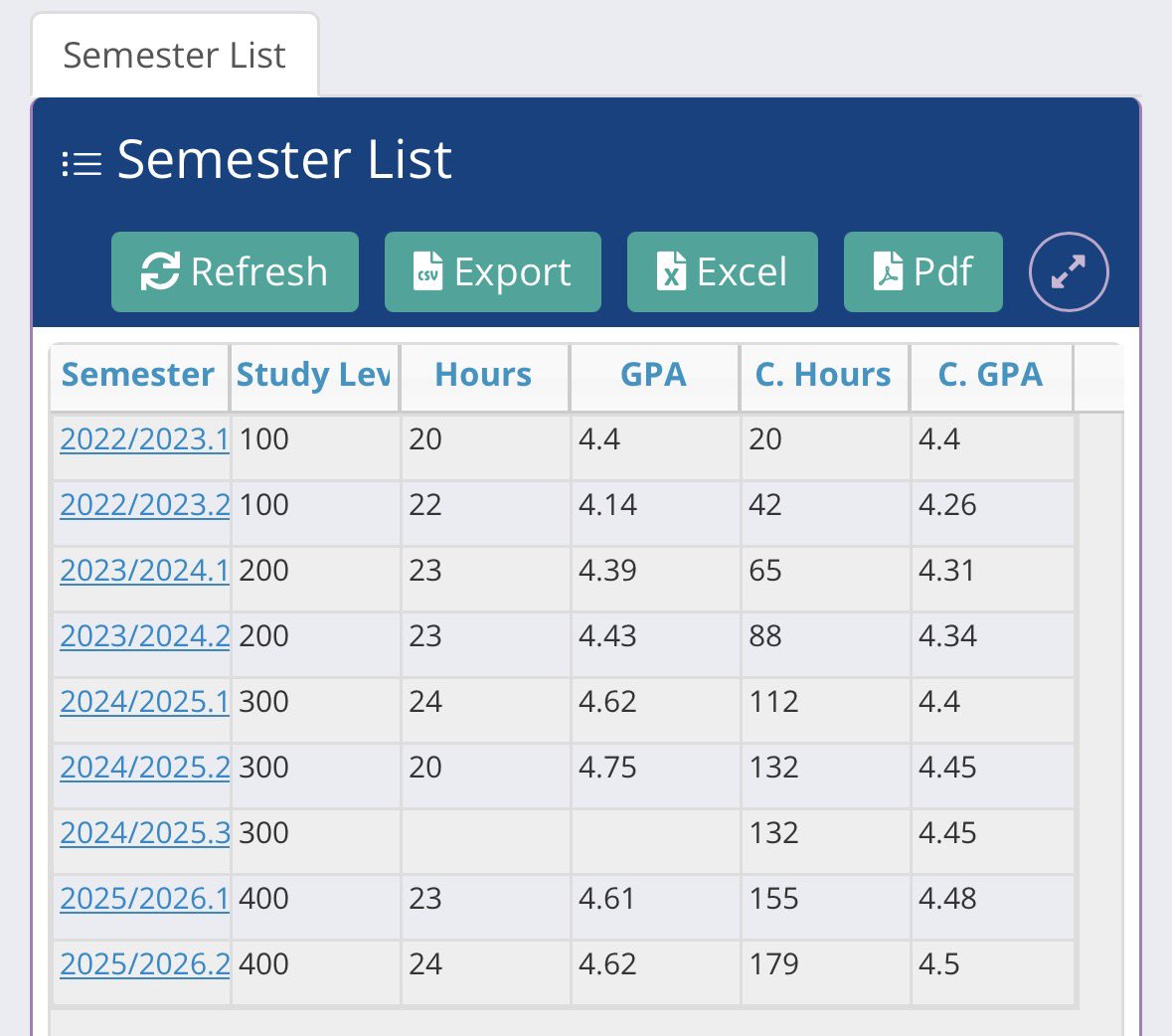Select Hours cell in 2024/2025.1 row

pos(486,709)
